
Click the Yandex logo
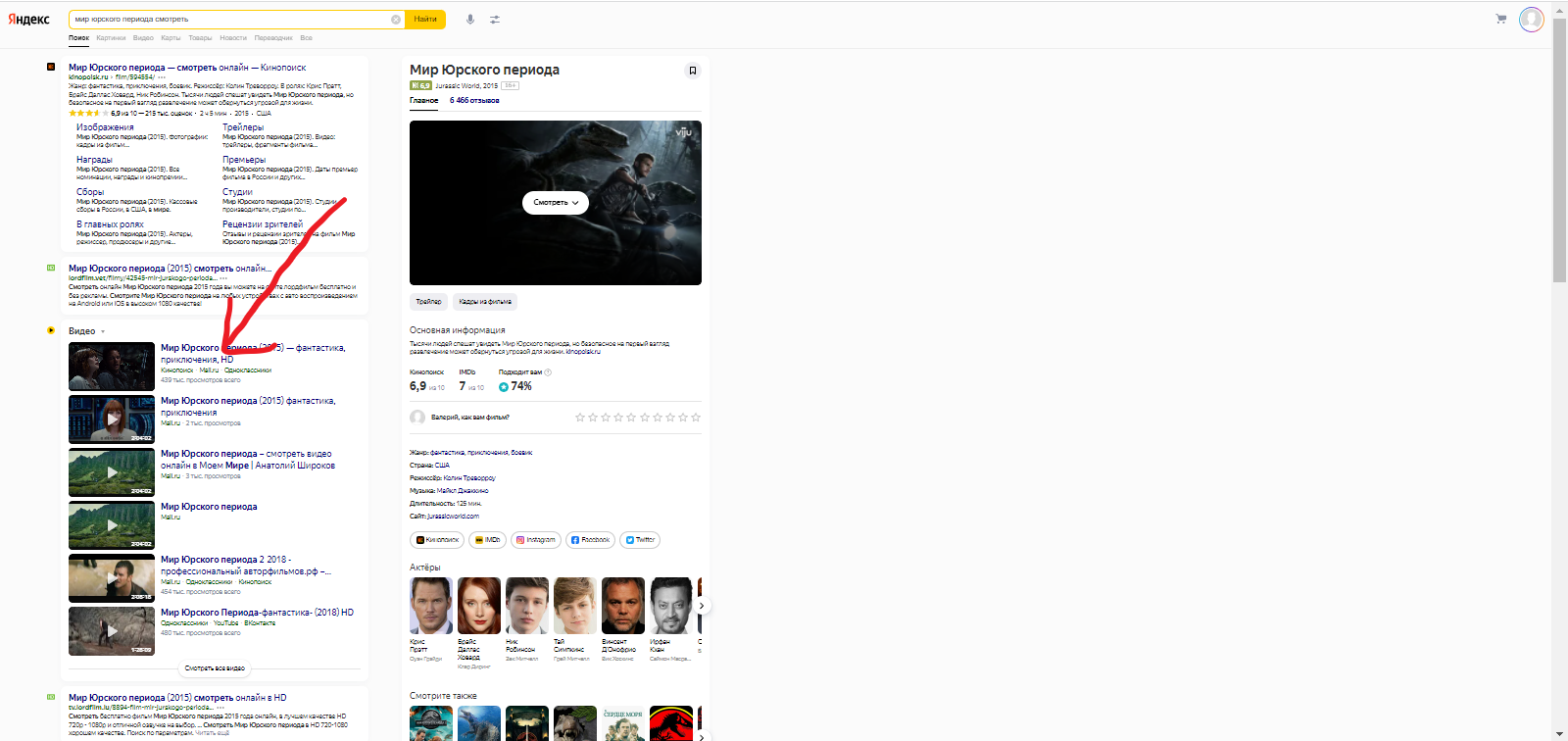[29, 20]
